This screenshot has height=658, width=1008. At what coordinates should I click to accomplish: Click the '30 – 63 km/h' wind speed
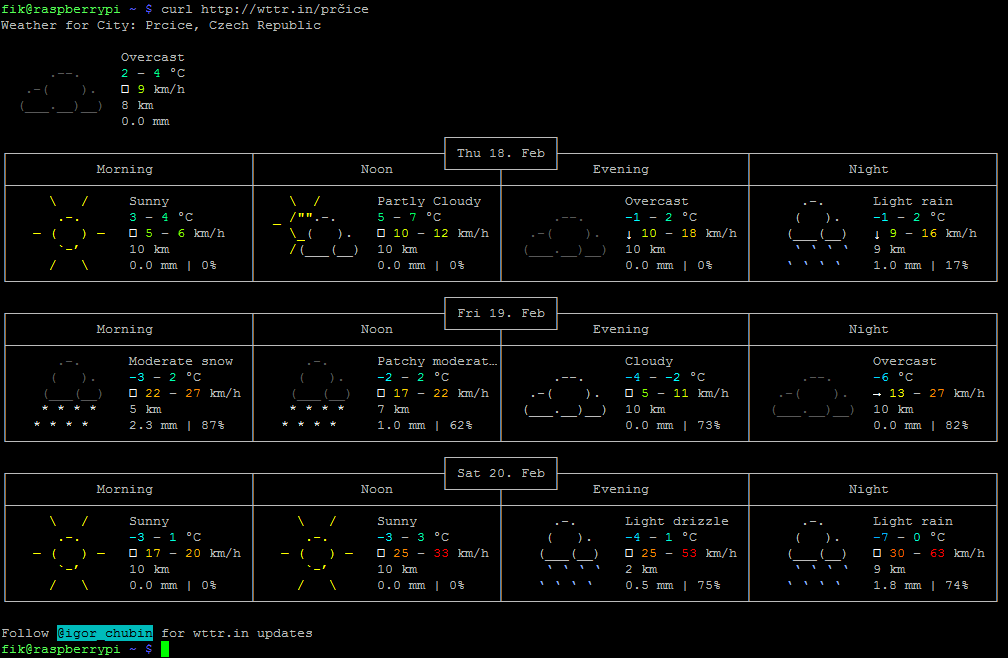pos(937,553)
